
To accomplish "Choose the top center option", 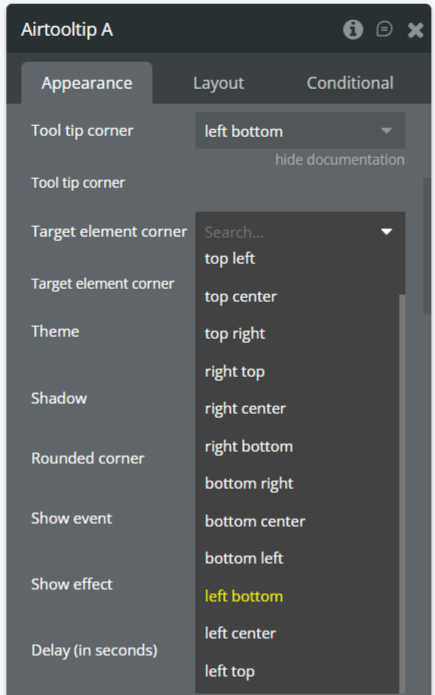I will point(240,297).
